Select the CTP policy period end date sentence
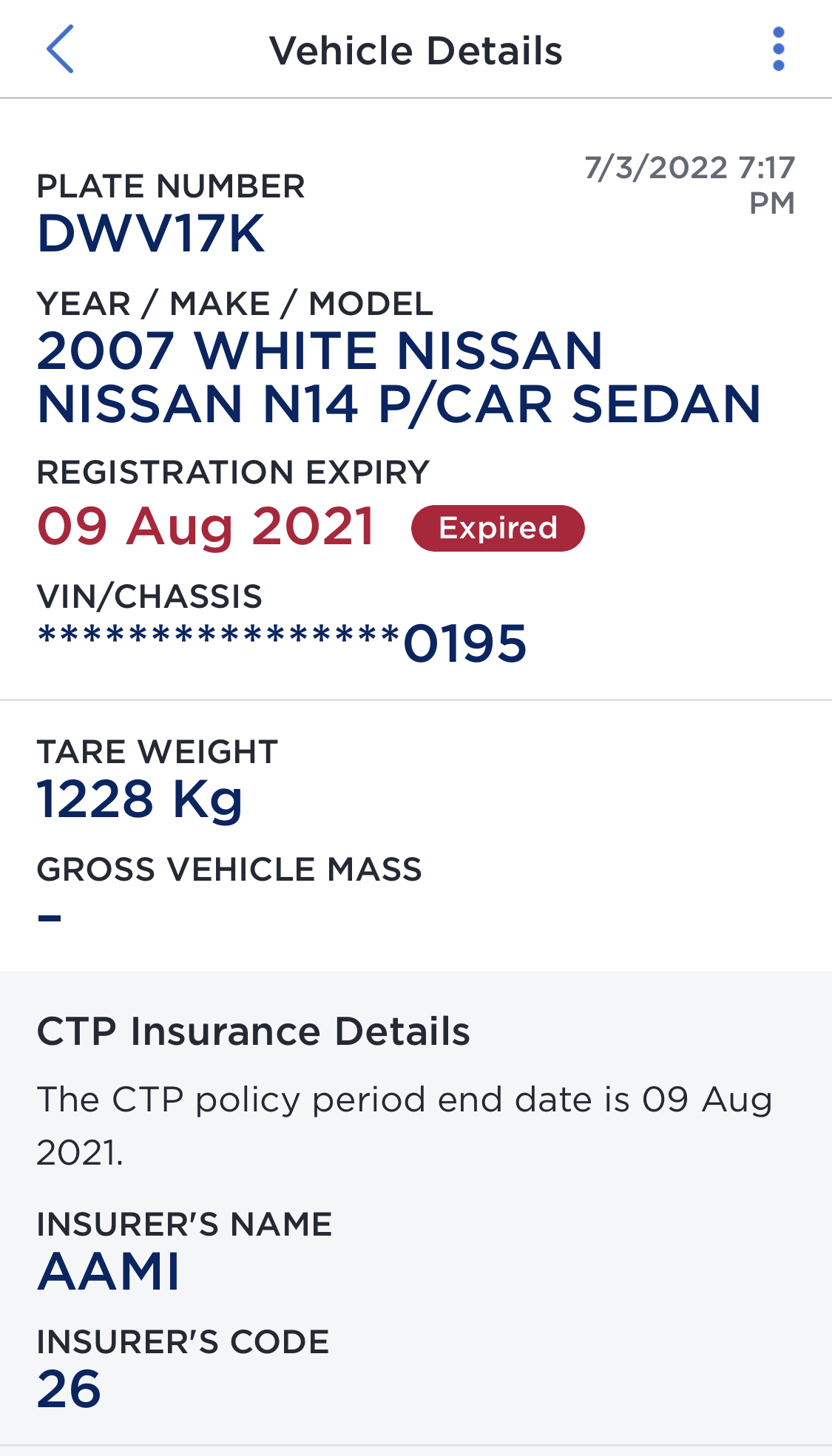 [405, 1125]
